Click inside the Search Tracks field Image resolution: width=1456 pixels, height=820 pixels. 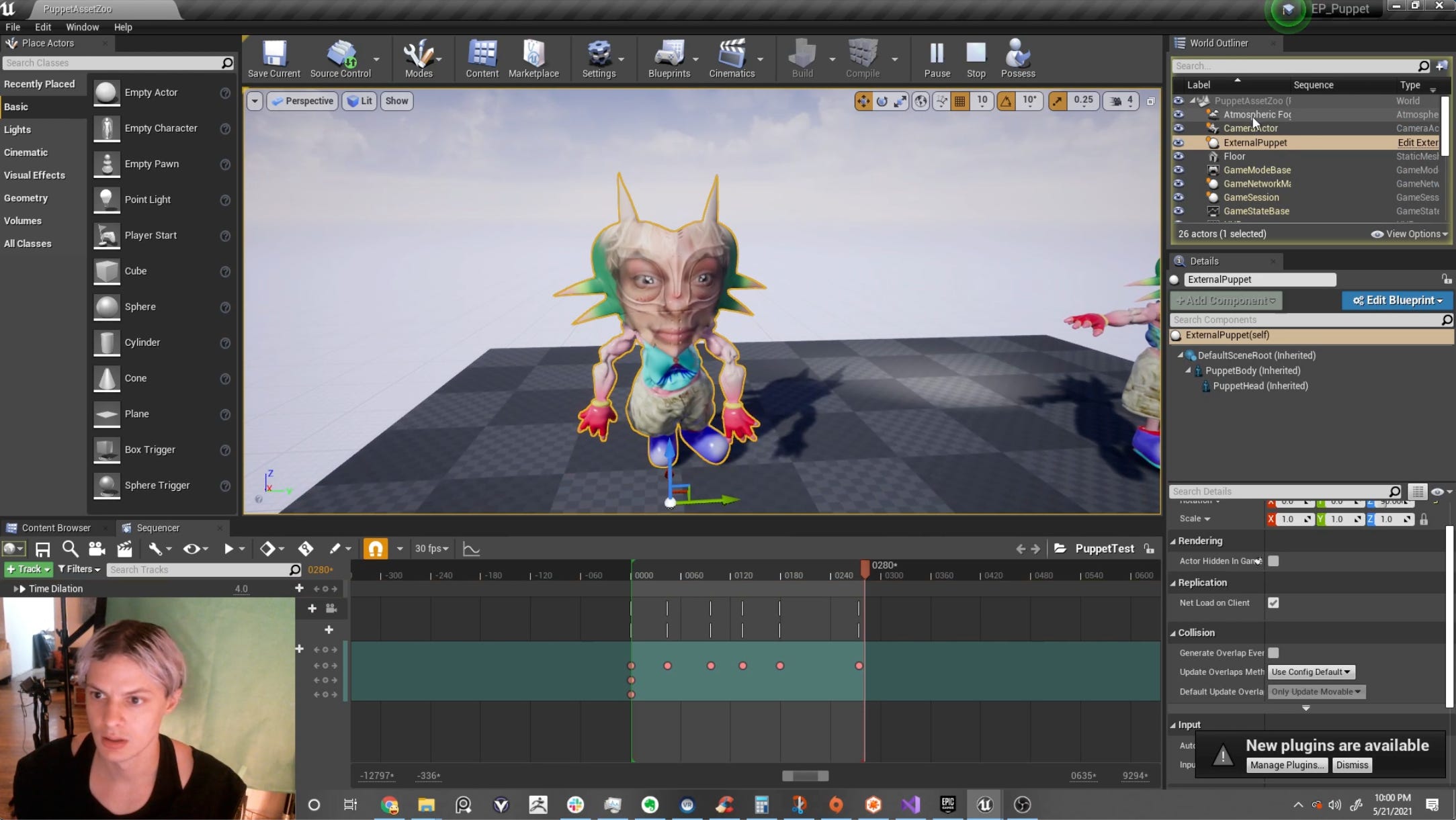[202, 570]
